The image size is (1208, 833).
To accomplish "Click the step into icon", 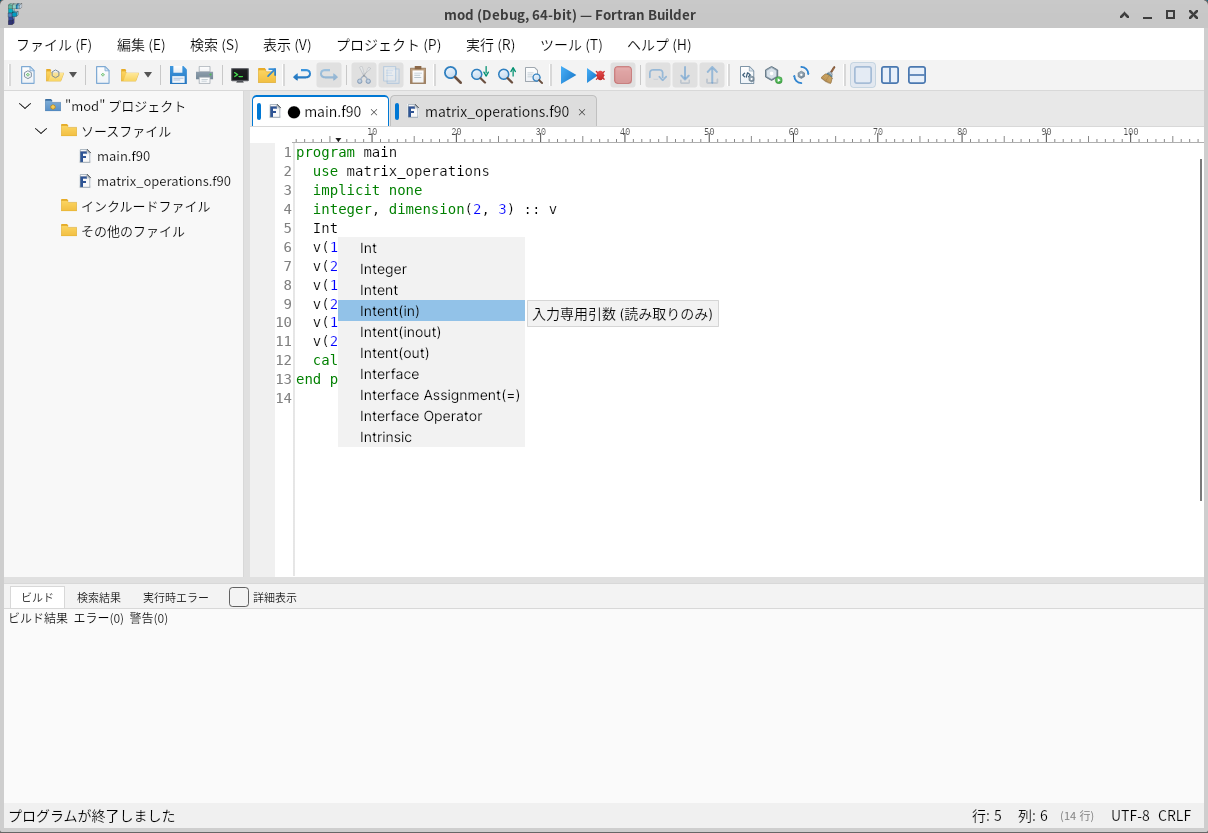I will [x=685, y=75].
